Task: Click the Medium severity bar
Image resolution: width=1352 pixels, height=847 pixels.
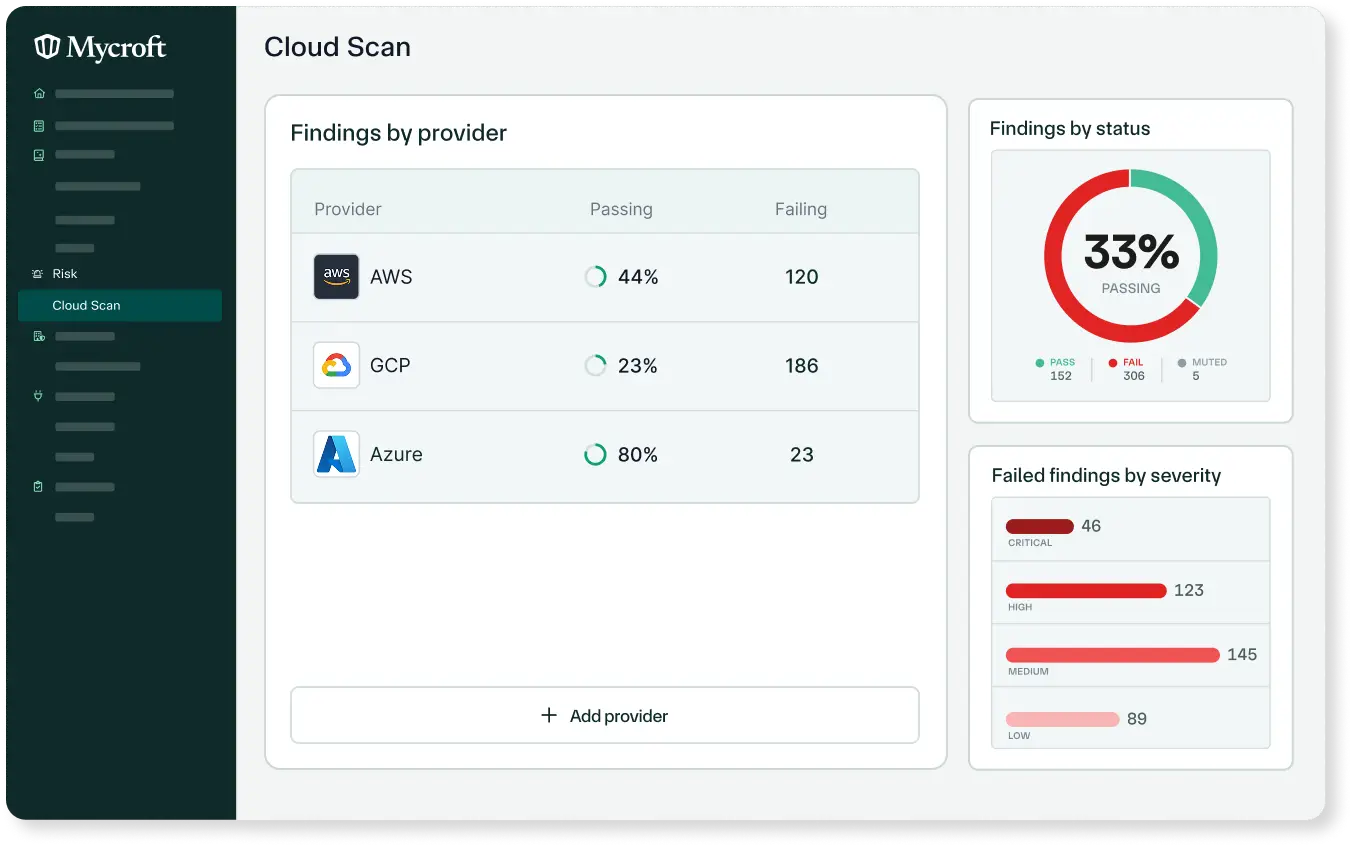Action: (x=1112, y=655)
